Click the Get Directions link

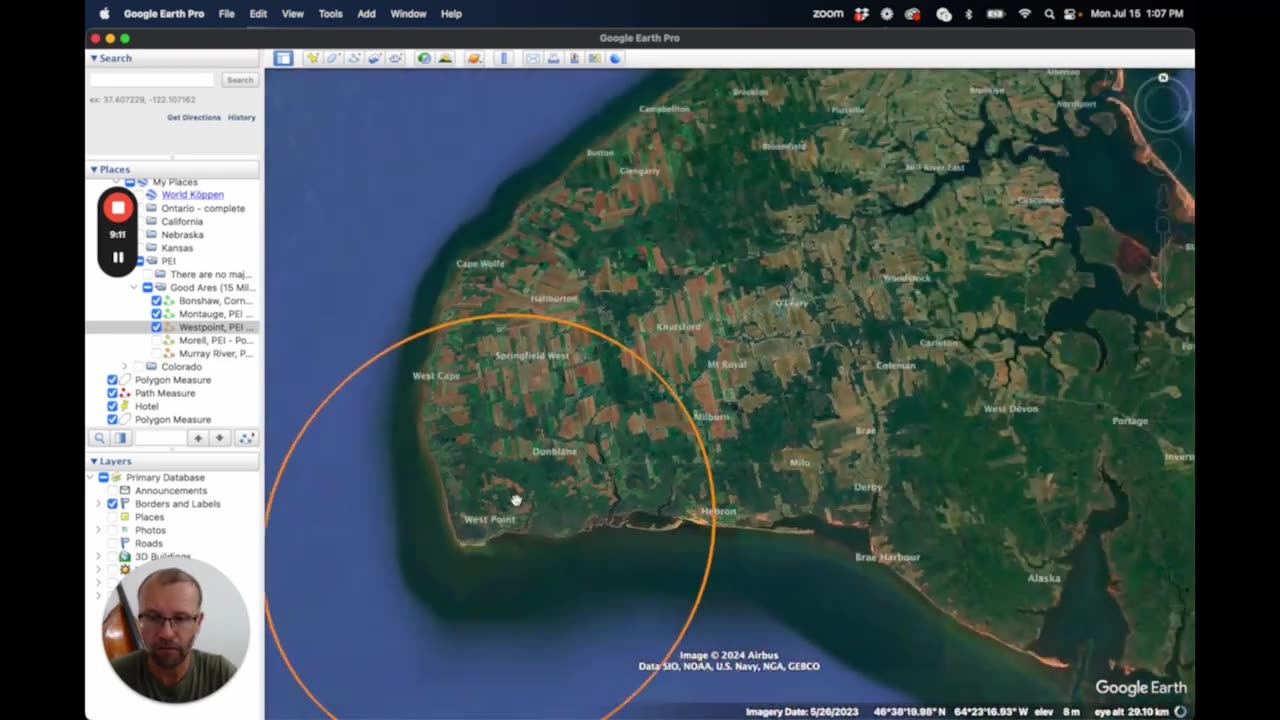pos(194,117)
